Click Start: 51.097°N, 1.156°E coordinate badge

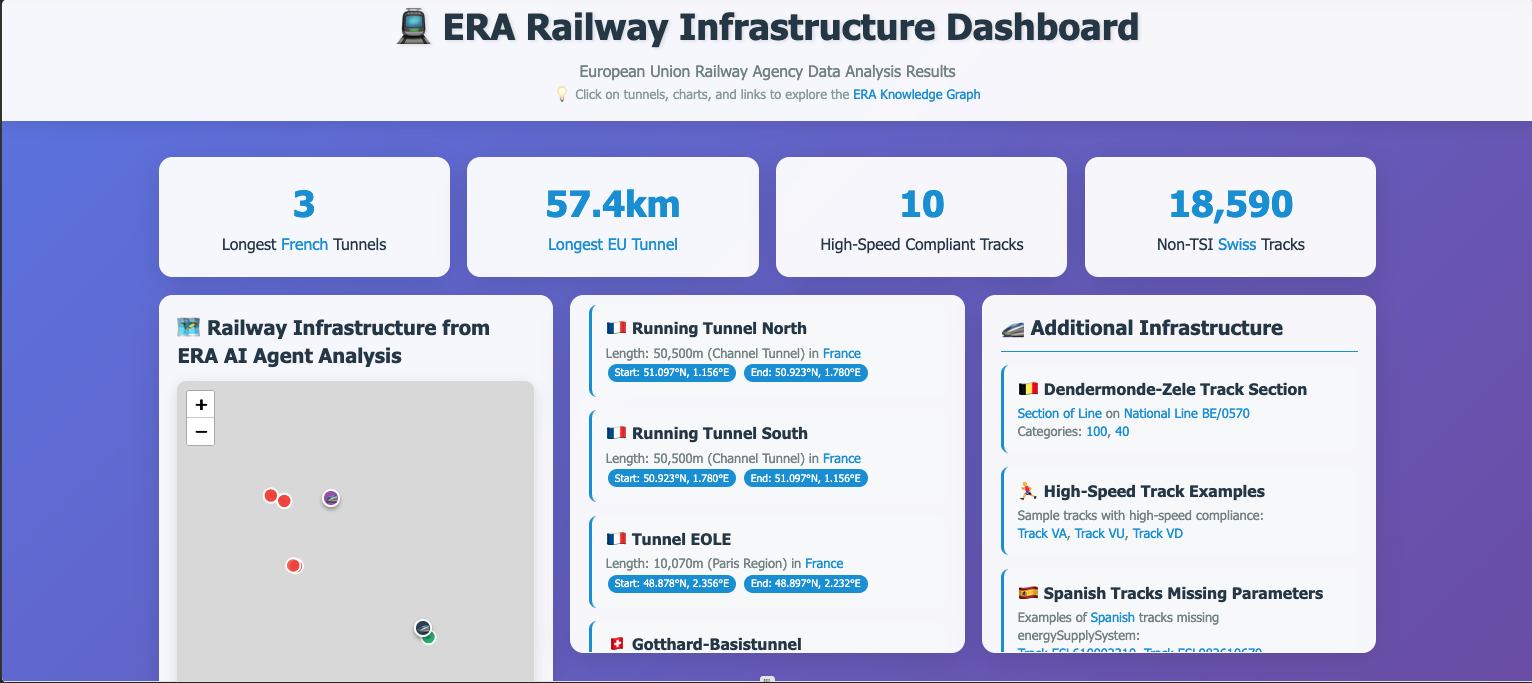click(672, 373)
